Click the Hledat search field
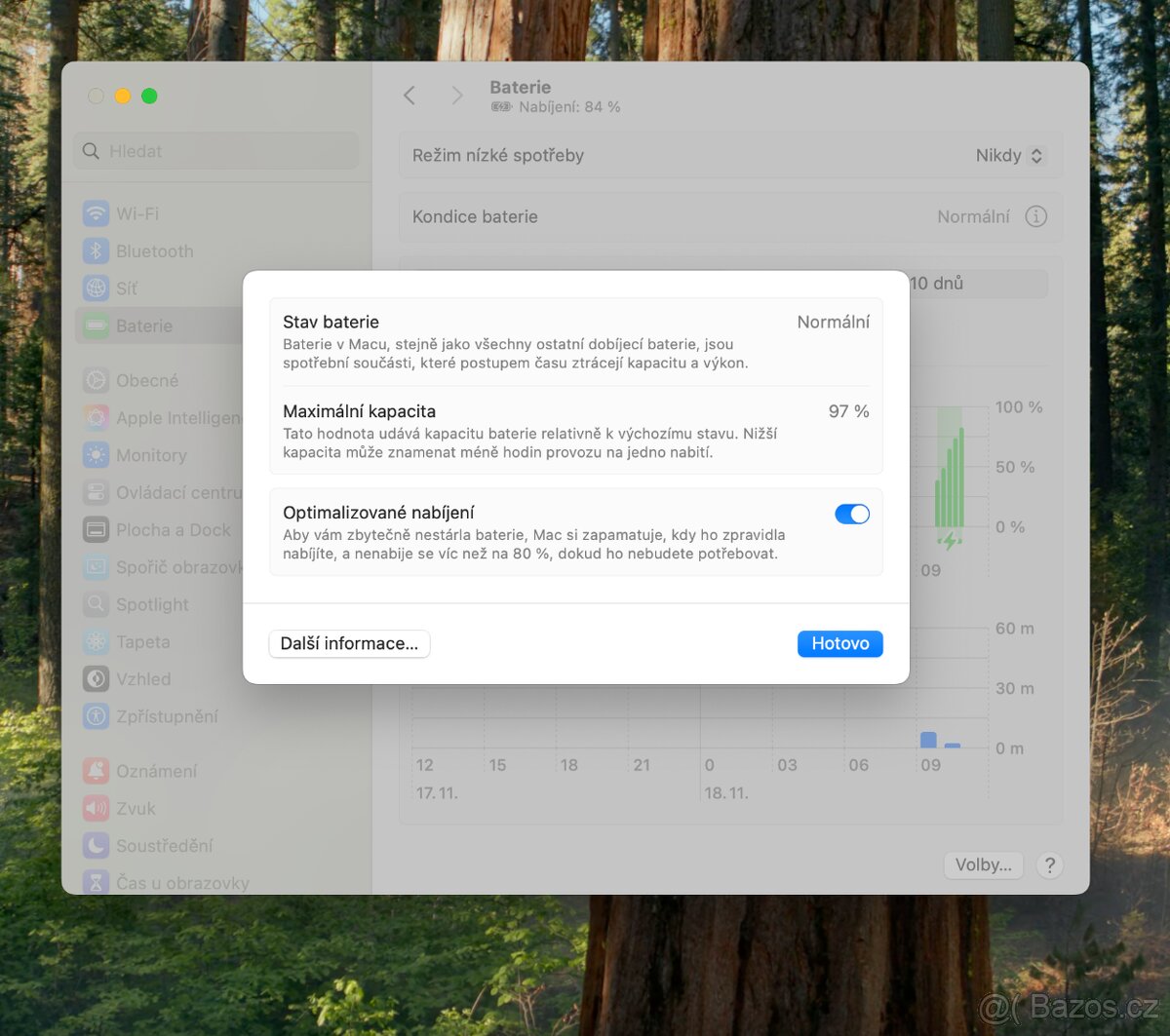 216,151
